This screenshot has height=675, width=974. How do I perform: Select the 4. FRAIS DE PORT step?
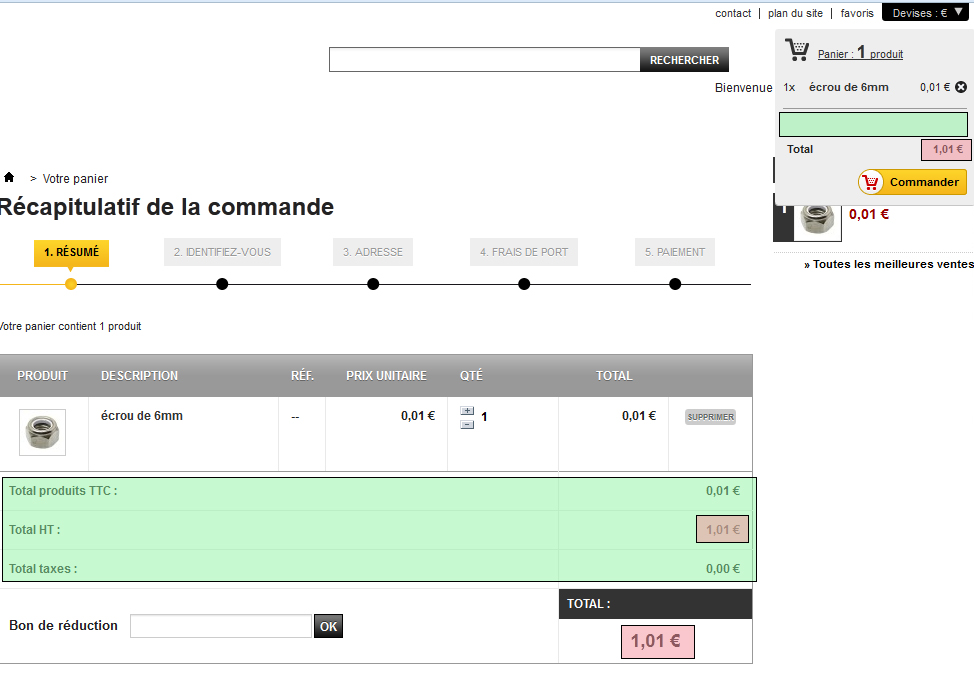pos(524,252)
